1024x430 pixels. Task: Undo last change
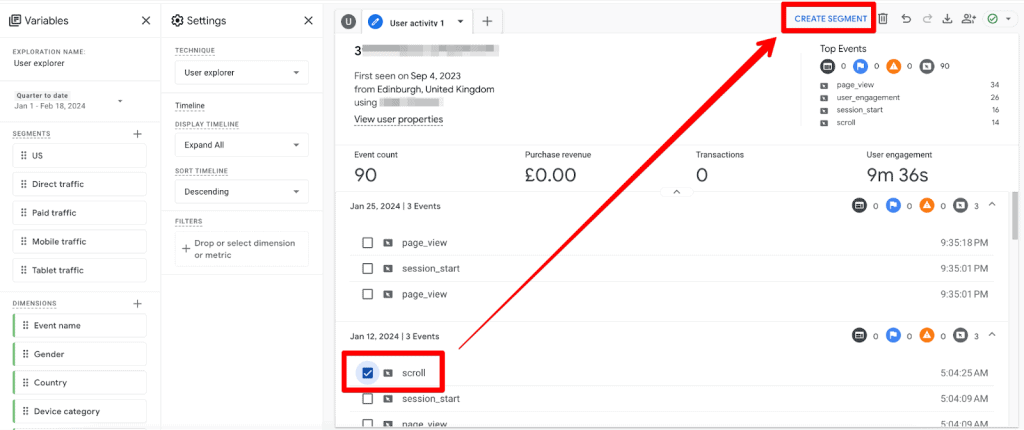pos(906,19)
